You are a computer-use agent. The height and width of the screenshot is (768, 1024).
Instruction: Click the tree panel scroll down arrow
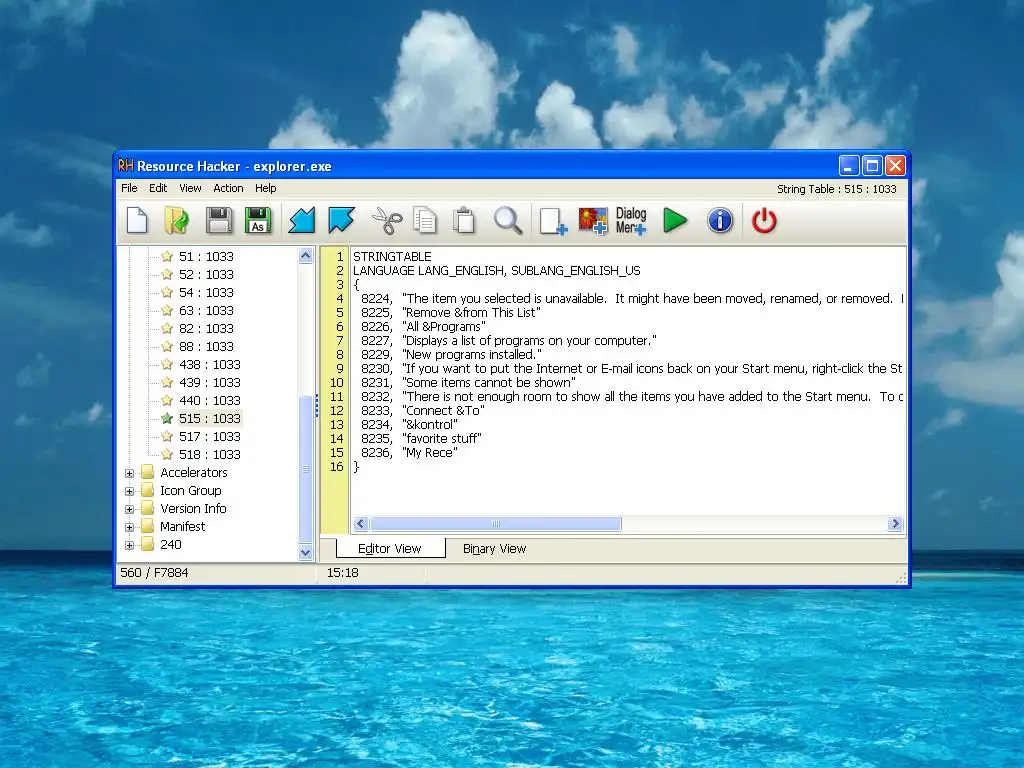(305, 552)
